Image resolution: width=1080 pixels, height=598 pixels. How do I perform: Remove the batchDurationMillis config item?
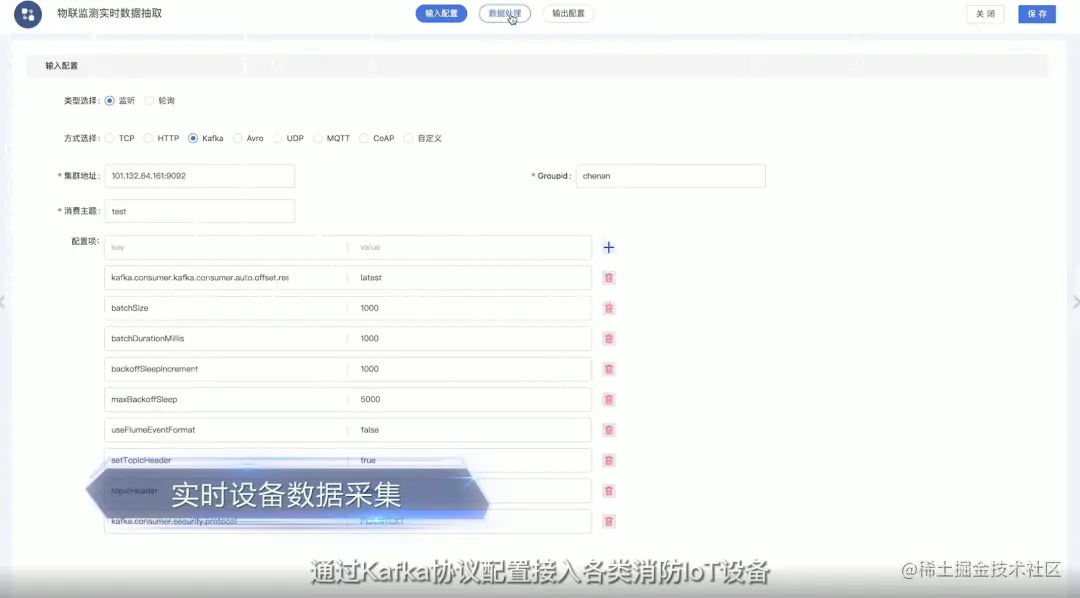pos(609,338)
